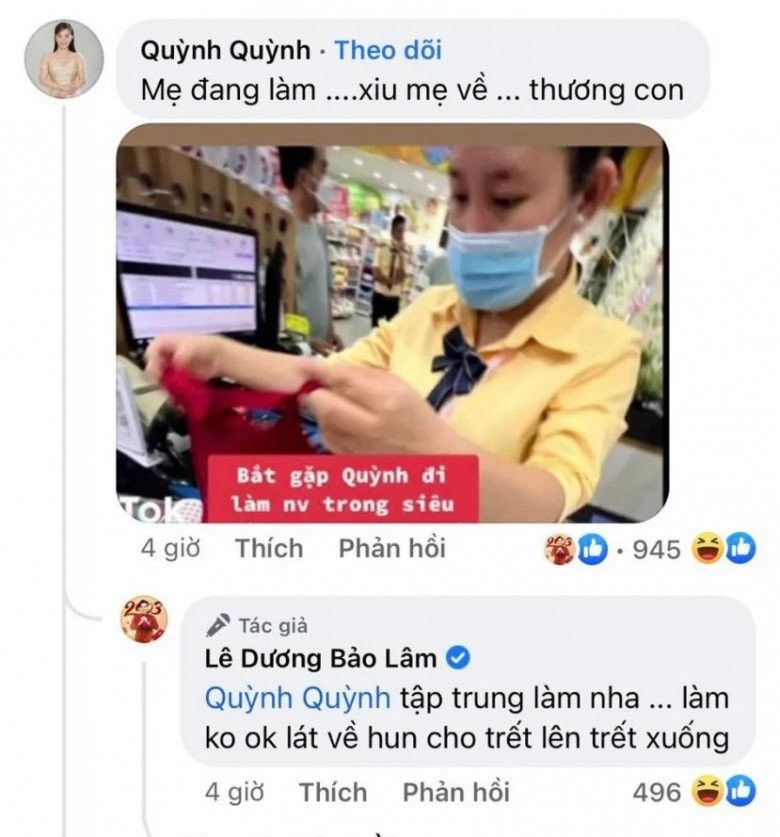Click the tagged Quỳnh Quỳnh mention in the reply
The width and height of the screenshot is (780, 837).
click(297, 698)
